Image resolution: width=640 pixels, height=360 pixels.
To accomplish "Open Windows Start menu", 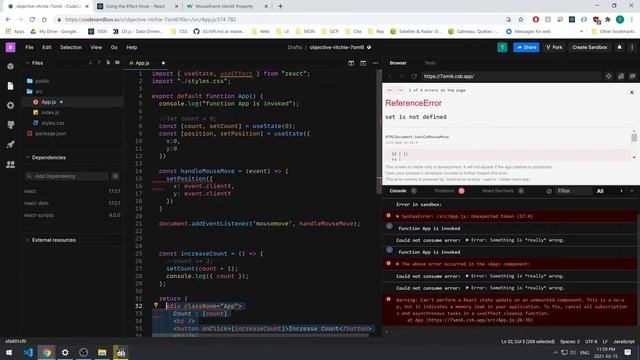I will (x=9, y=352).
